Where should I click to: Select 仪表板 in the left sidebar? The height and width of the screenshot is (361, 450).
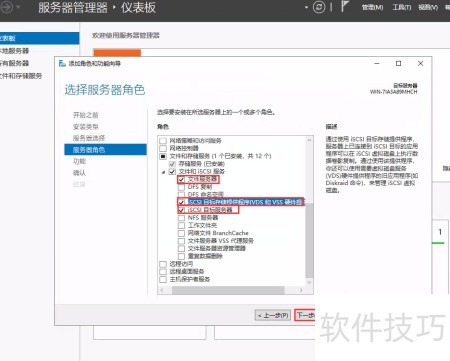pos(39,38)
